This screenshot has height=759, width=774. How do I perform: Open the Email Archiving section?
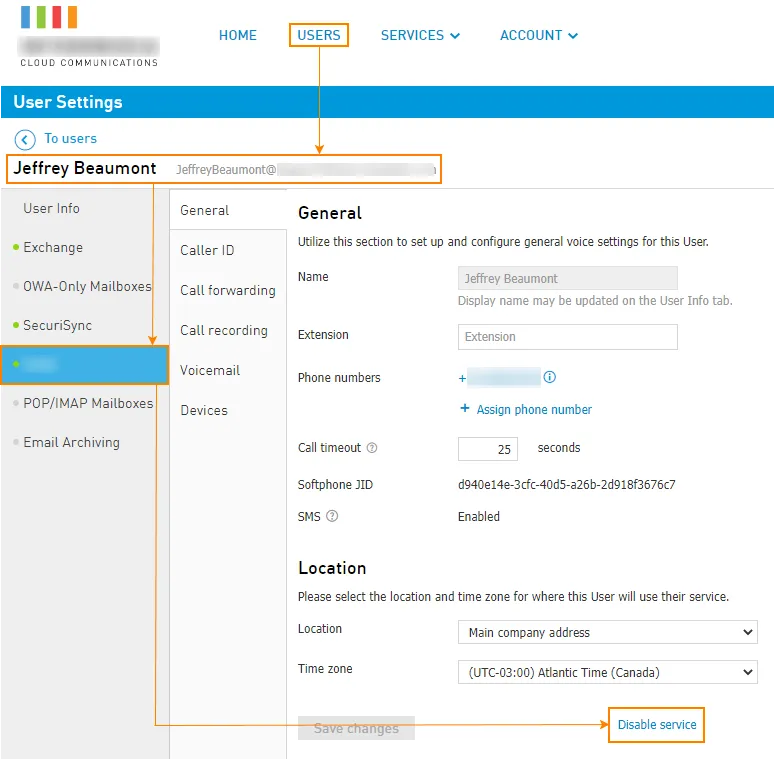click(71, 442)
